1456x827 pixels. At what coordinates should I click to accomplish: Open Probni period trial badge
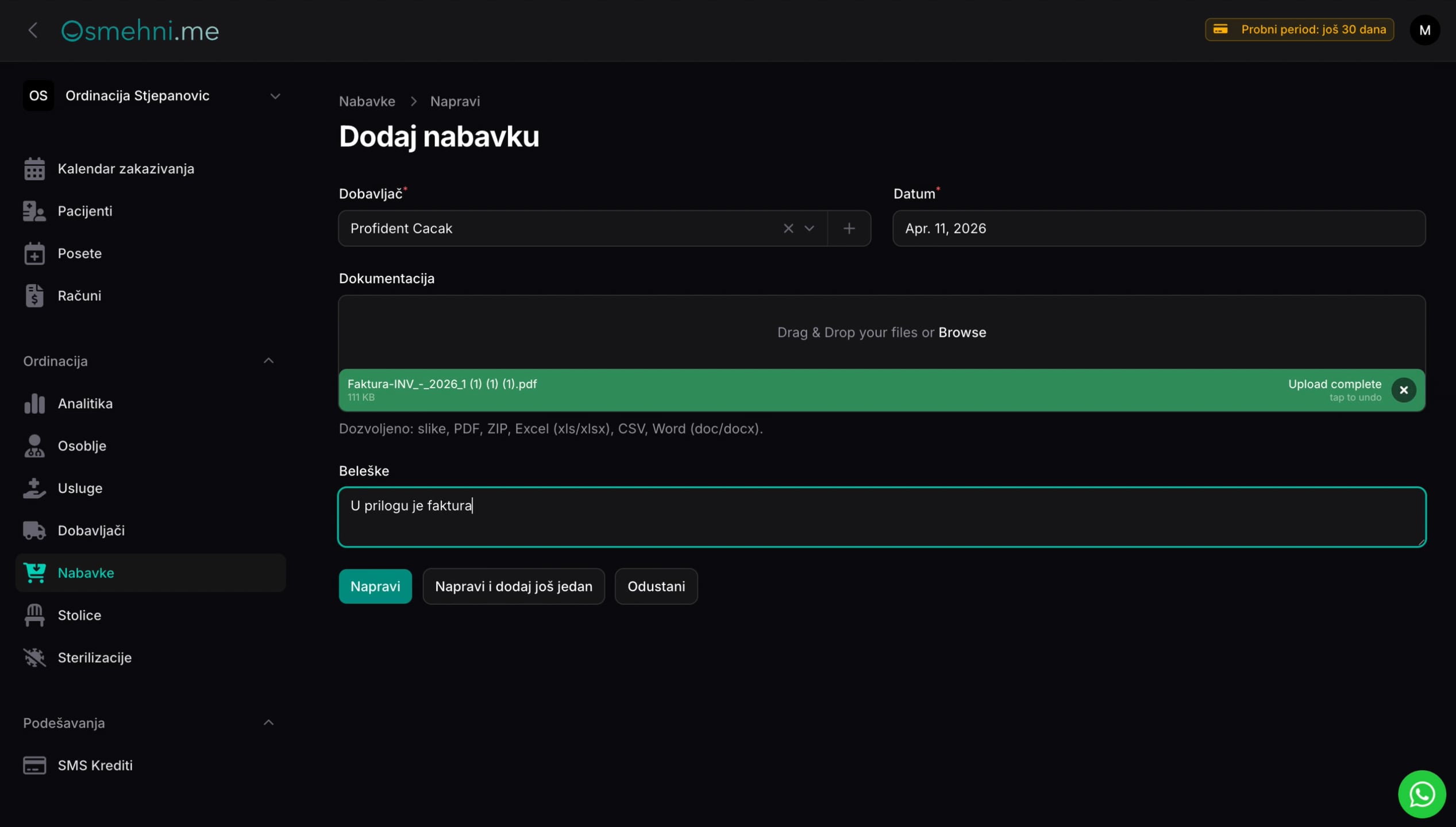click(1299, 29)
